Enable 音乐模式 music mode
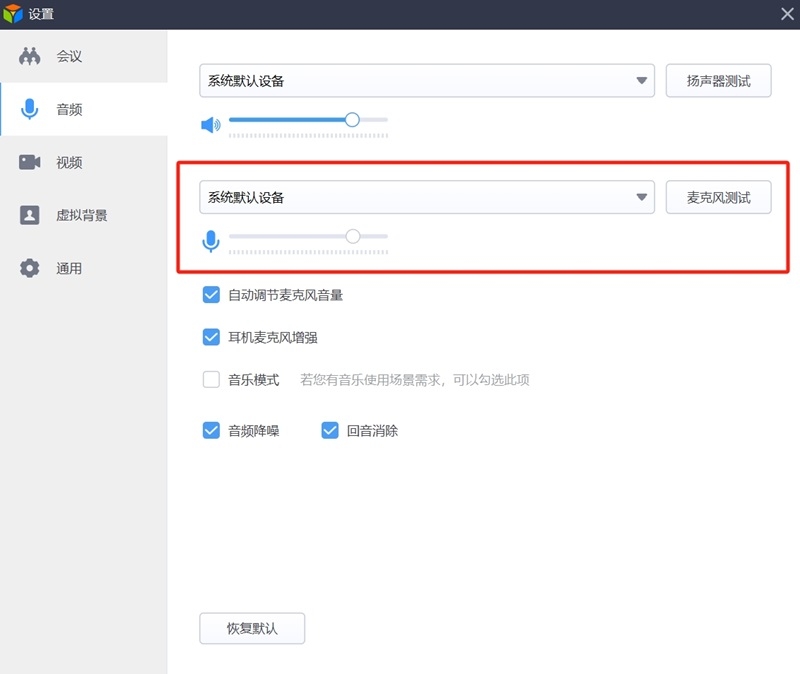The width and height of the screenshot is (800, 674). (211, 379)
